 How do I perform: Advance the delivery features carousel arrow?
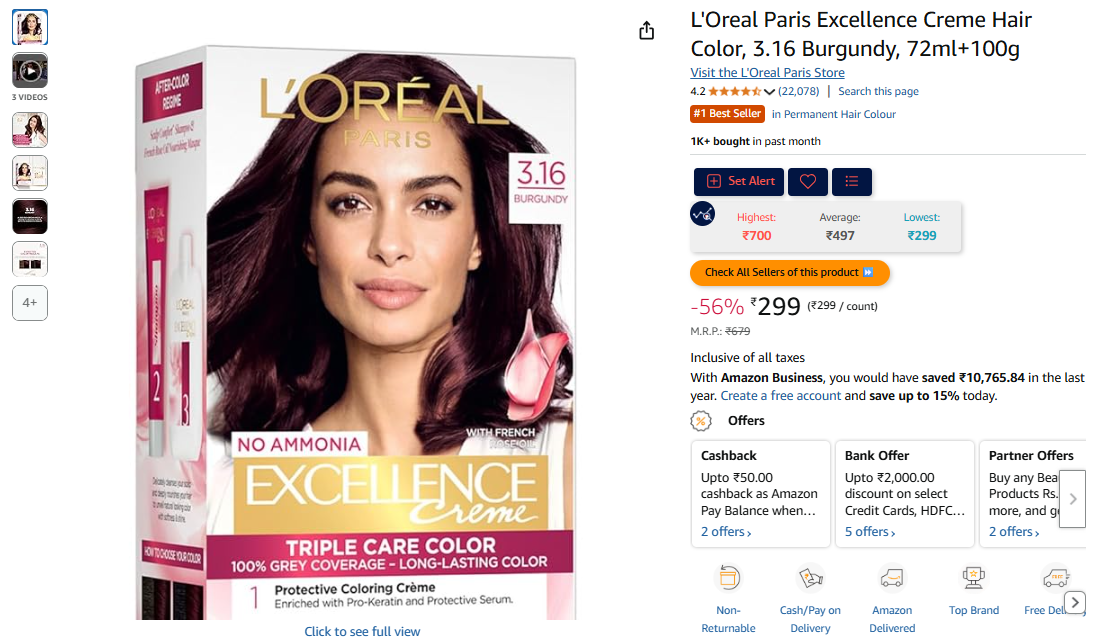pos(1075,601)
